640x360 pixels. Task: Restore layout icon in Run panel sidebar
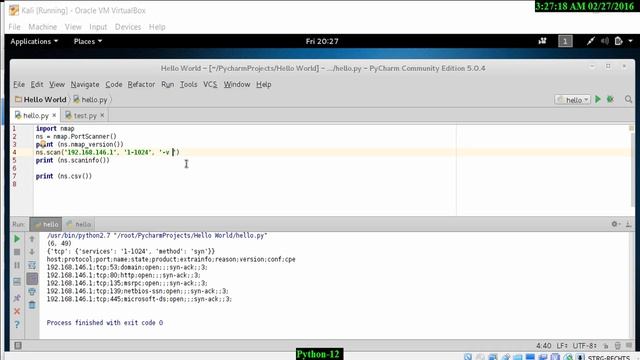coord(17,282)
